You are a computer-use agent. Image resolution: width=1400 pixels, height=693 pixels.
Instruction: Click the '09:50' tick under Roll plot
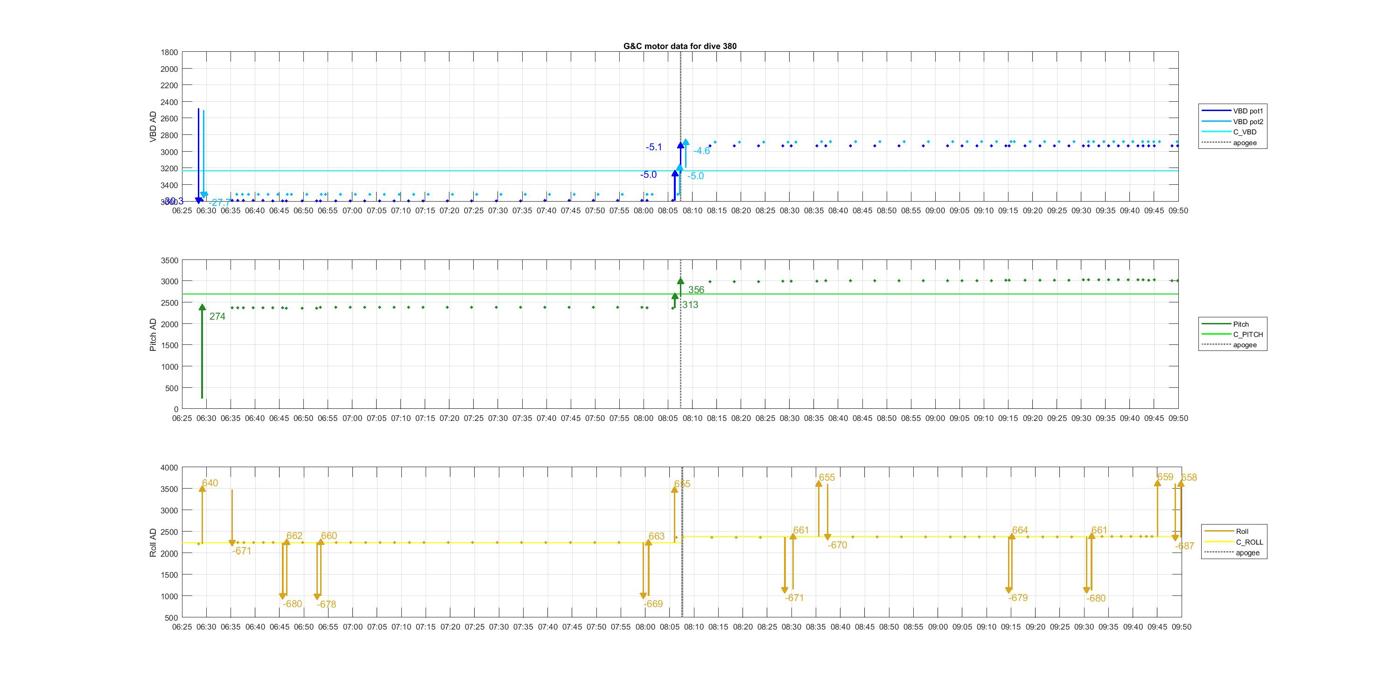pos(1180,627)
